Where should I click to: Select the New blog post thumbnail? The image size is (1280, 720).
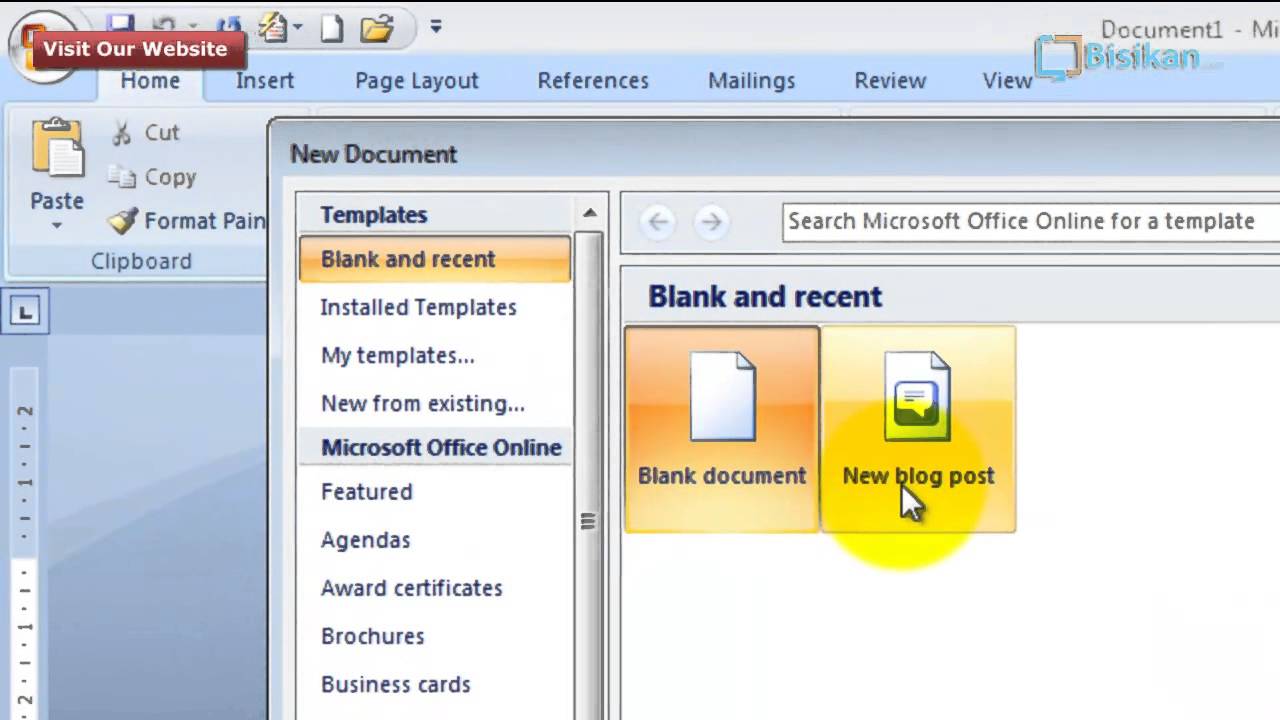(x=918, y=428)
